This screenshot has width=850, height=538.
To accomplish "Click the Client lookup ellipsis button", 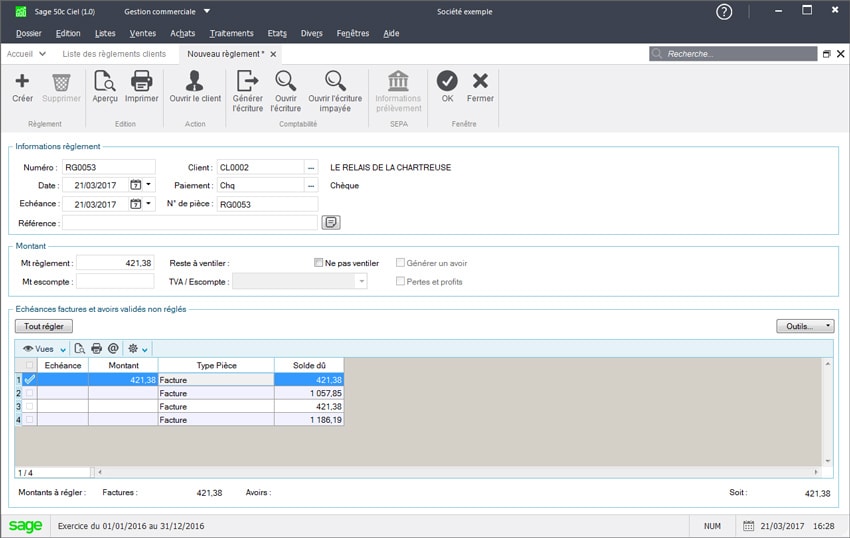I will click(311, 167).
